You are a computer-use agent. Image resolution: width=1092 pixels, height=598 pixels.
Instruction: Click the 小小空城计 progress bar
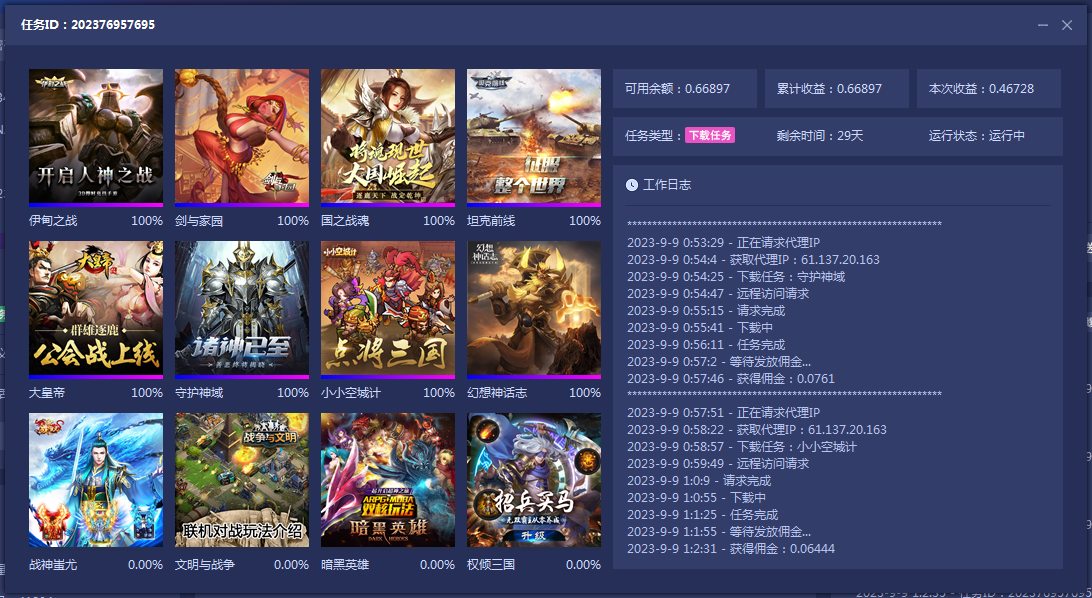[x=388, y=377]
